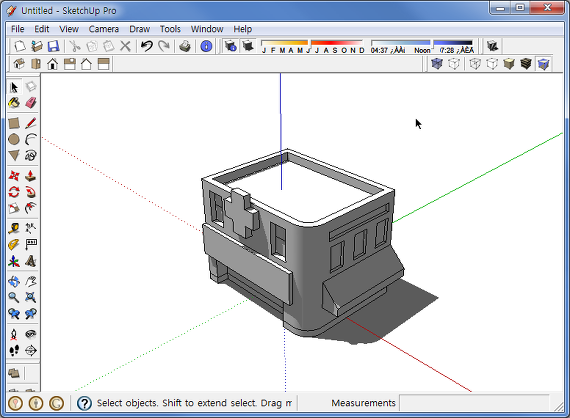Activate the Orbit tool

pyautogui.click(x=14, y=281)
